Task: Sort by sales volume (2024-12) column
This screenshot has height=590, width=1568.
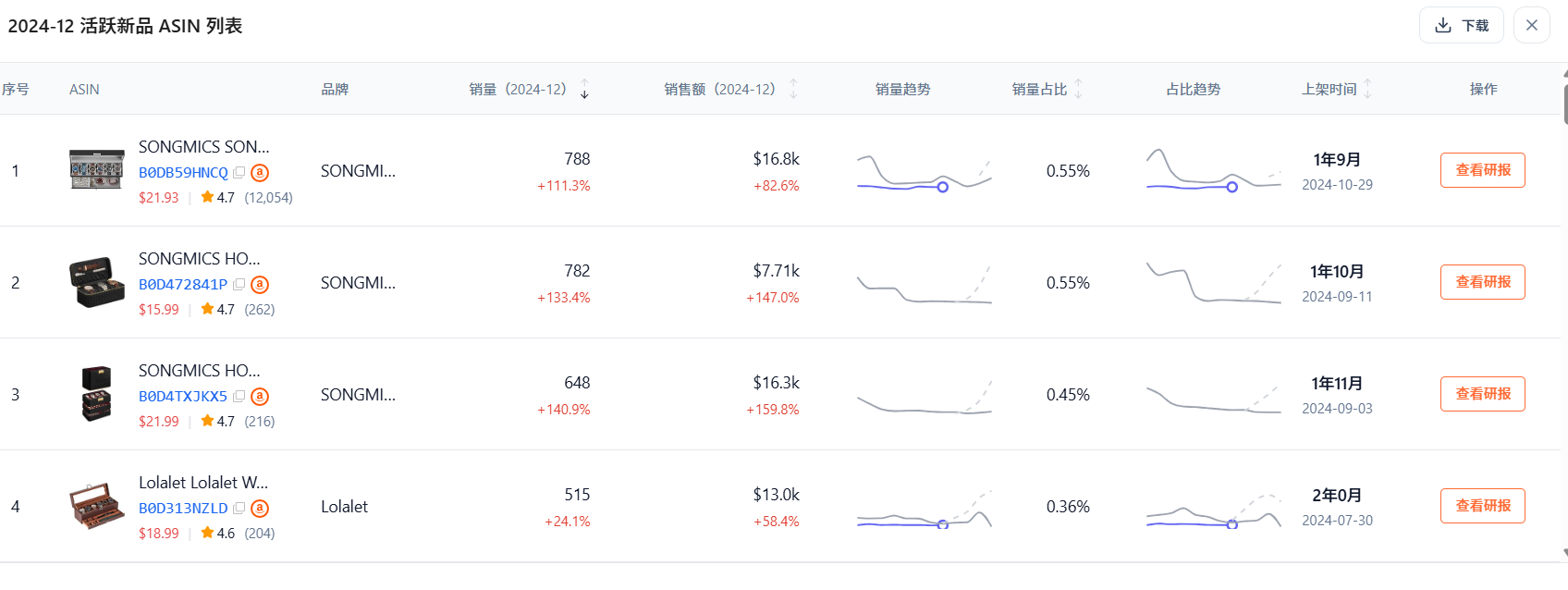Action: 584,89
